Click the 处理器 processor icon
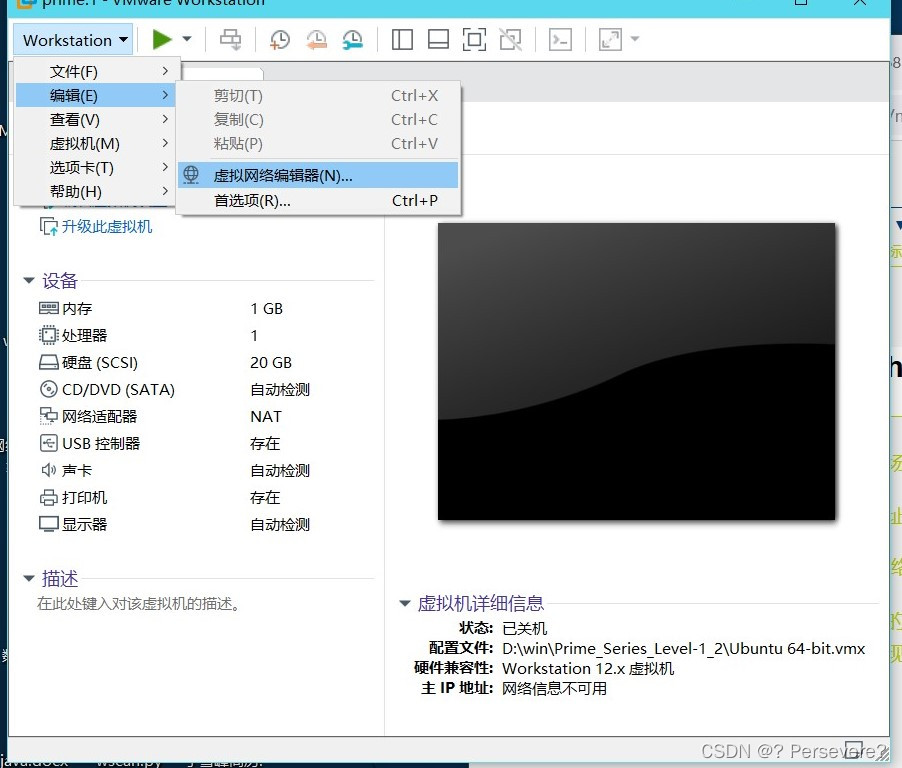The image size is (902, 768). point(48,335)
